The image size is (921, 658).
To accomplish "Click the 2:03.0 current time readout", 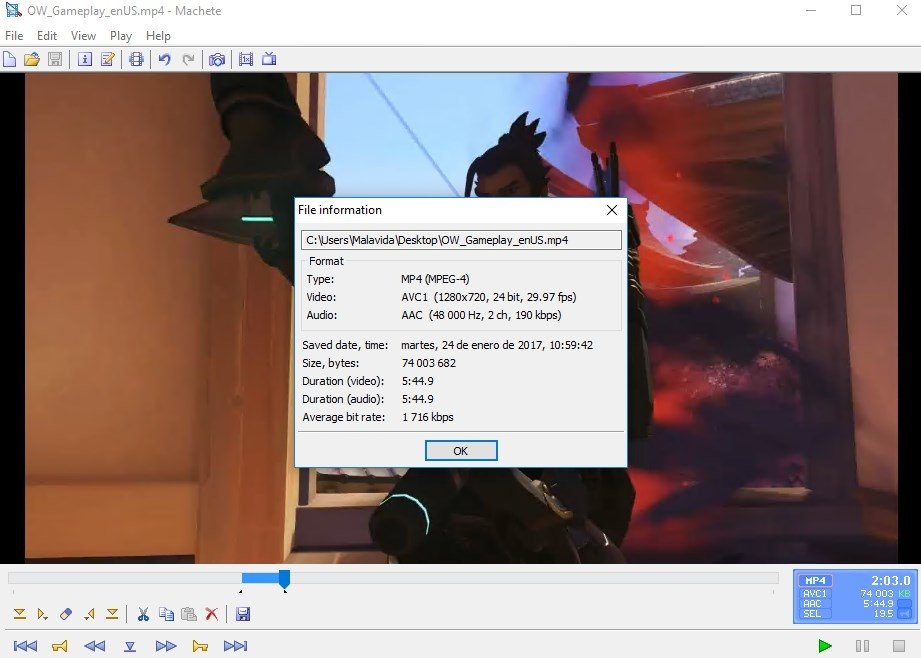I will pyautogui.click(x=890, y=580).
